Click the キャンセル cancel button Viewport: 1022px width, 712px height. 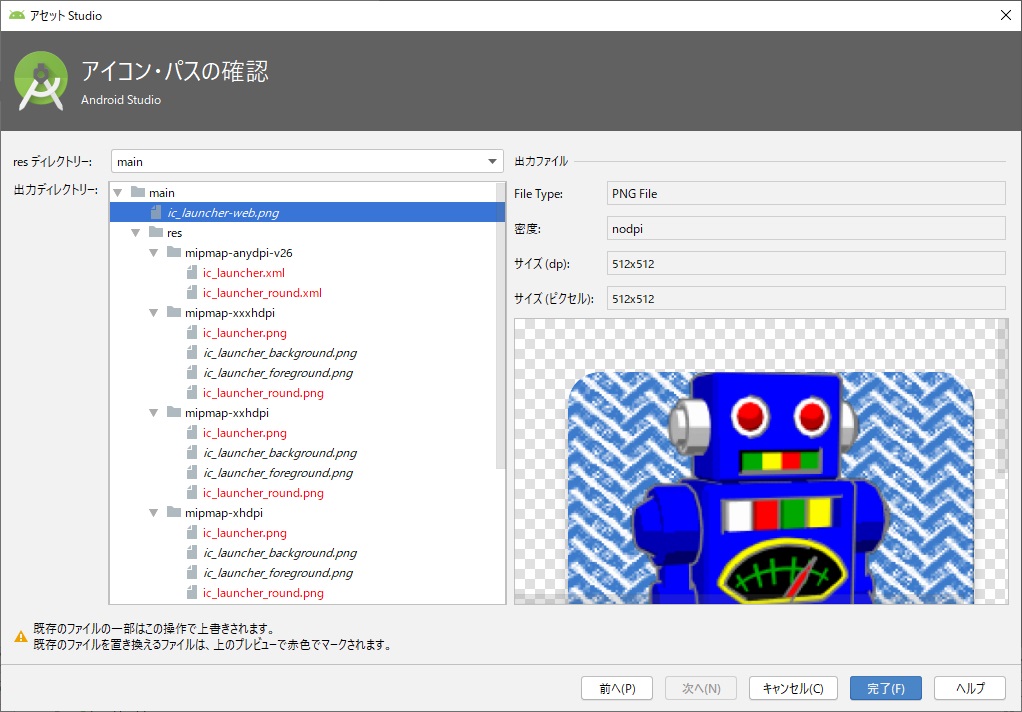[793, 688]
